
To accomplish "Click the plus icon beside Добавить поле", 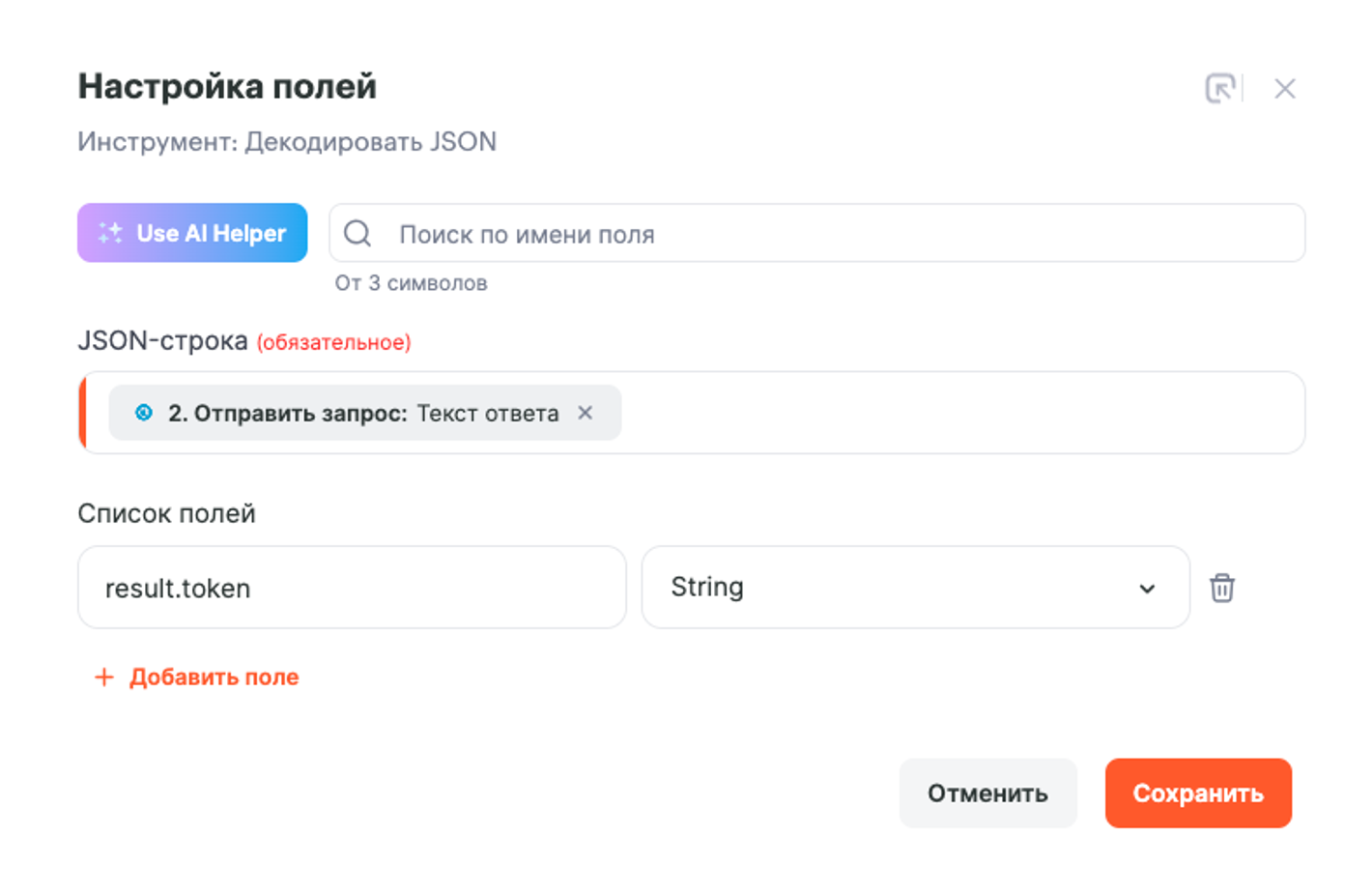I will (x=103, y=678).
